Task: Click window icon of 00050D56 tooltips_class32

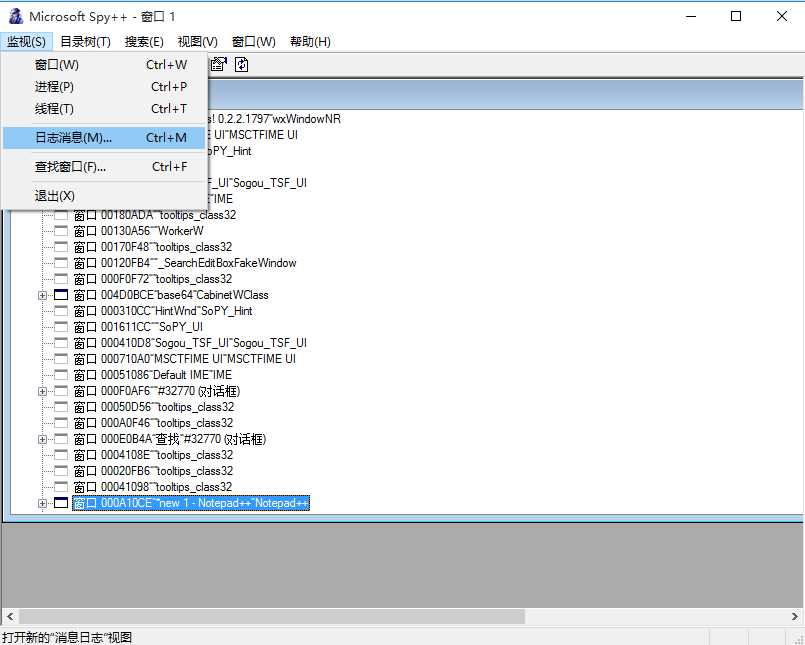Action: click(x=61, y=407)
